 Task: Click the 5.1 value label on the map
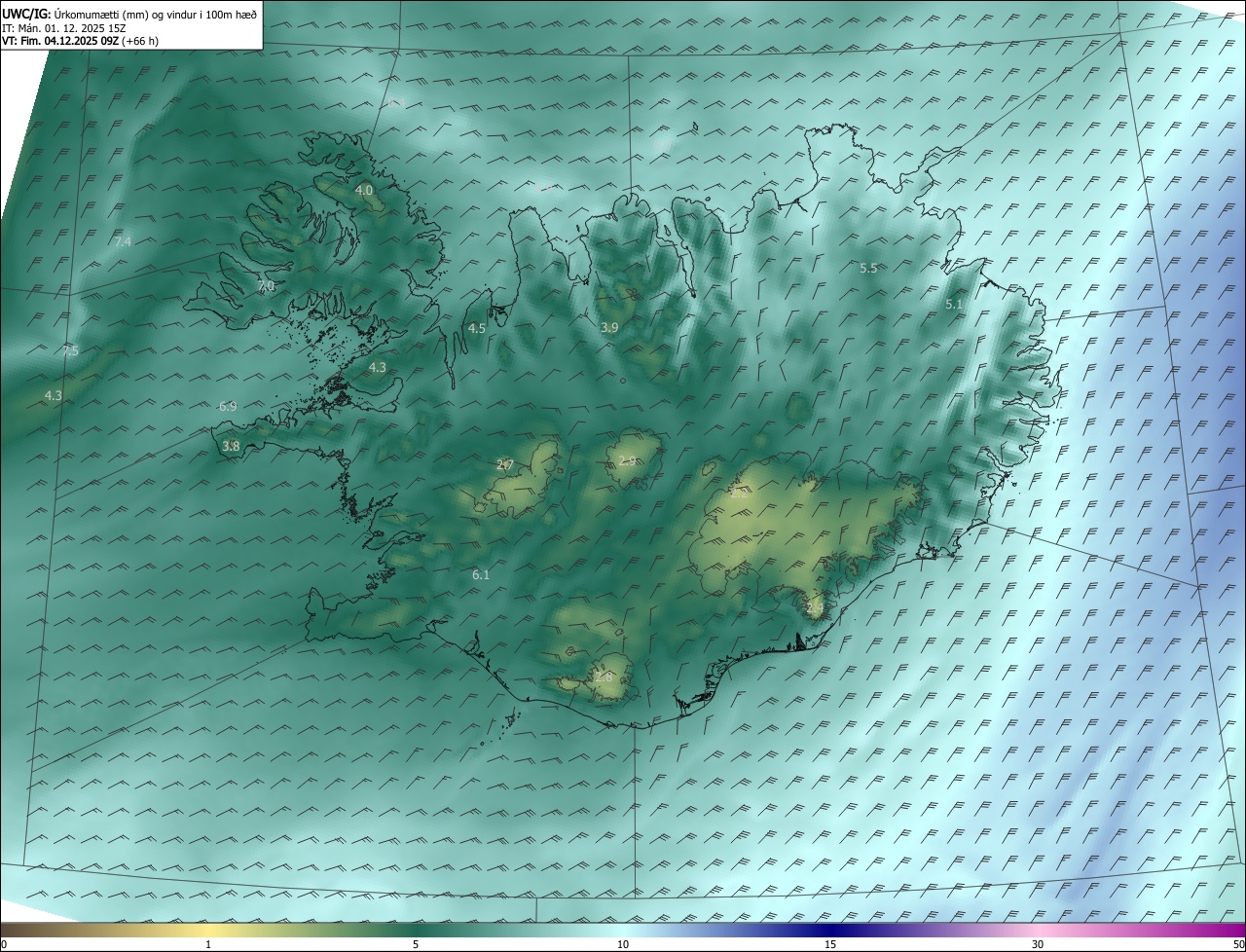click(x=954, y=305)
